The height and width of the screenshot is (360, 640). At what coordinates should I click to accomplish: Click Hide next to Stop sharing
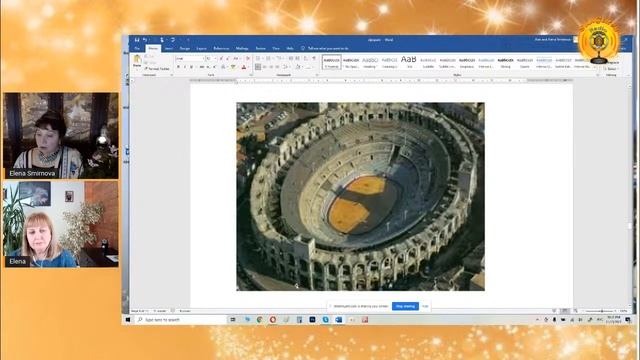(425, 306)
